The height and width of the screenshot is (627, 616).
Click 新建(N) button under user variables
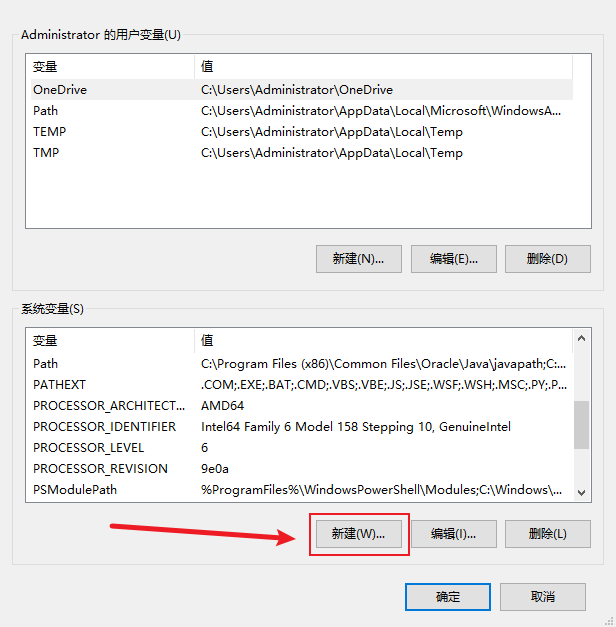[x=358, y=258]
